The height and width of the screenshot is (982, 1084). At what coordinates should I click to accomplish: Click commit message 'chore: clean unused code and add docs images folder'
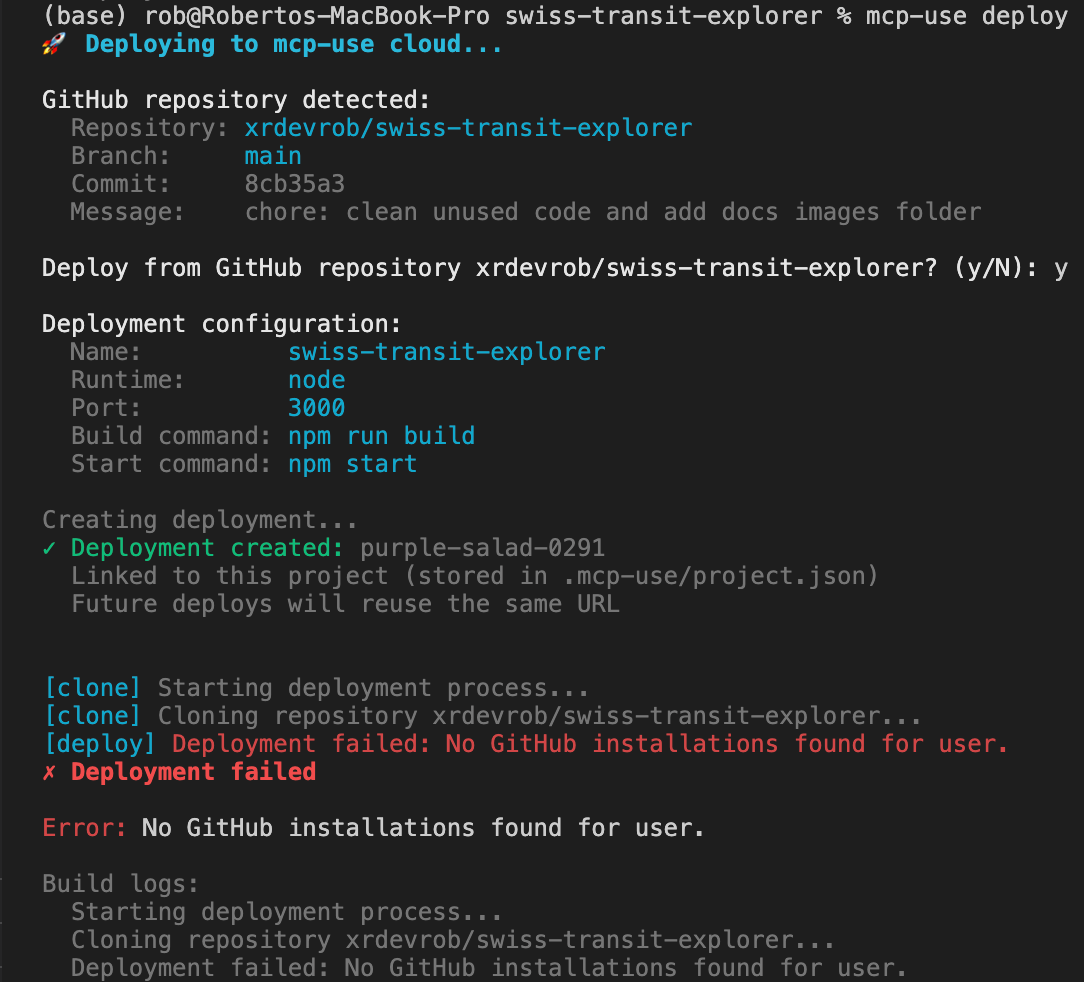(613, 212)
